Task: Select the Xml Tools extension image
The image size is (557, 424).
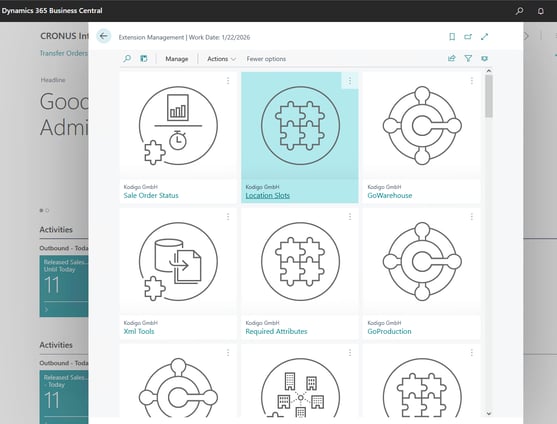Action: coord(178,262)
